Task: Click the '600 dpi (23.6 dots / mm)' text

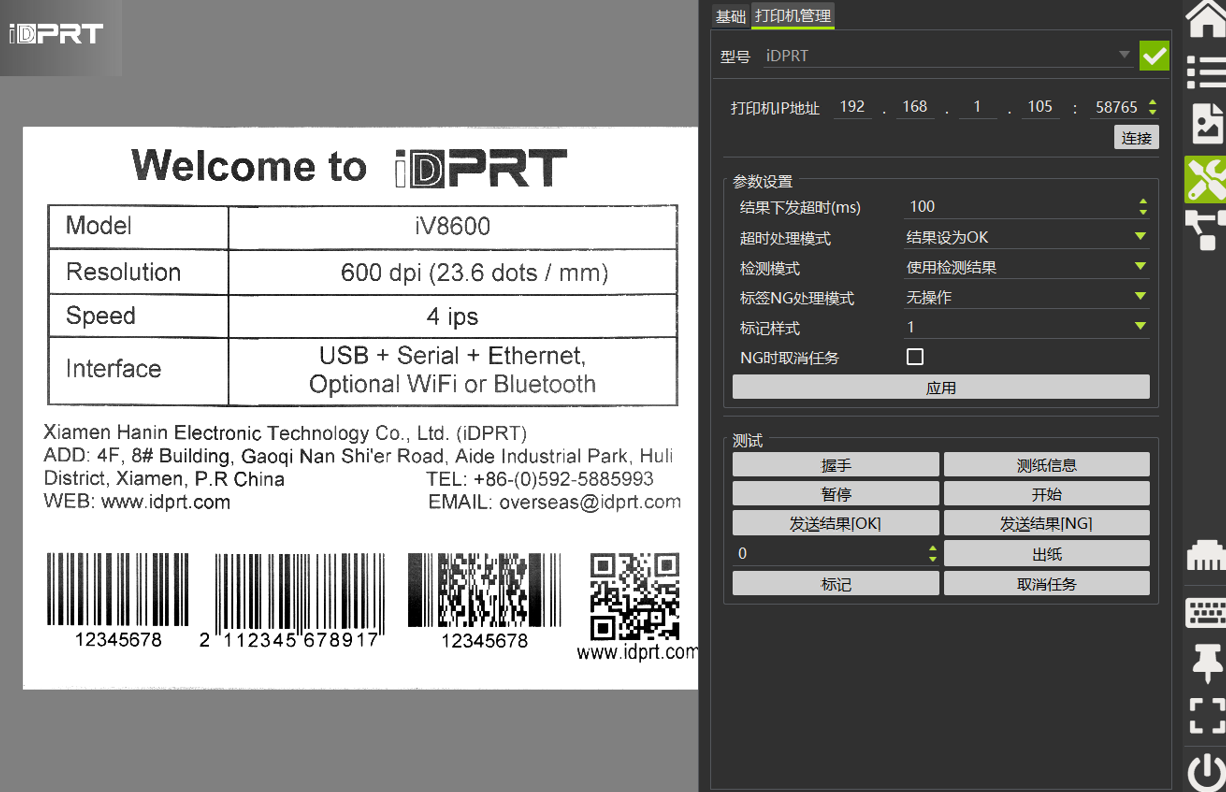Action: (x=474, y=272)
